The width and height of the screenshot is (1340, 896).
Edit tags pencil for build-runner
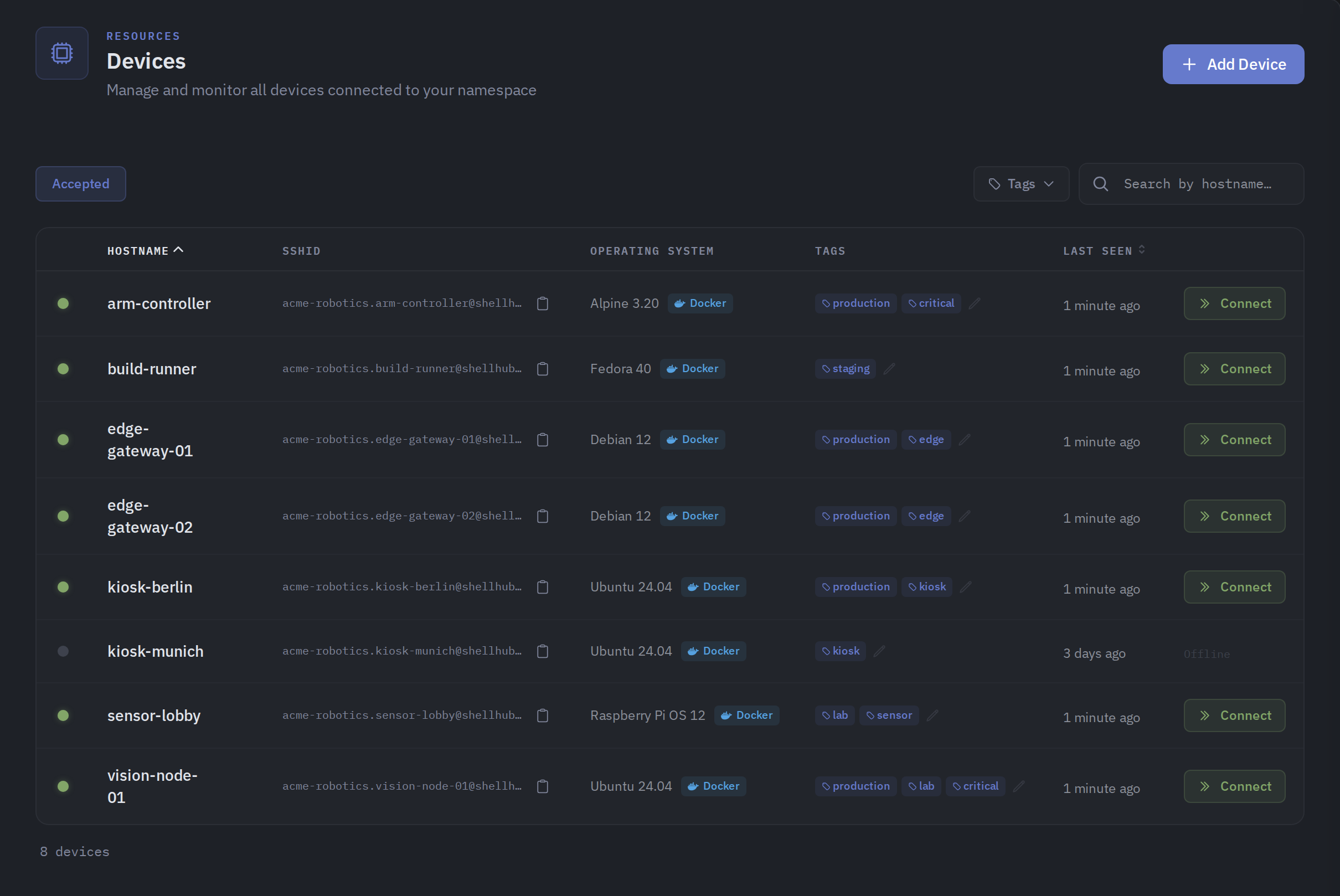pos(889,369)
